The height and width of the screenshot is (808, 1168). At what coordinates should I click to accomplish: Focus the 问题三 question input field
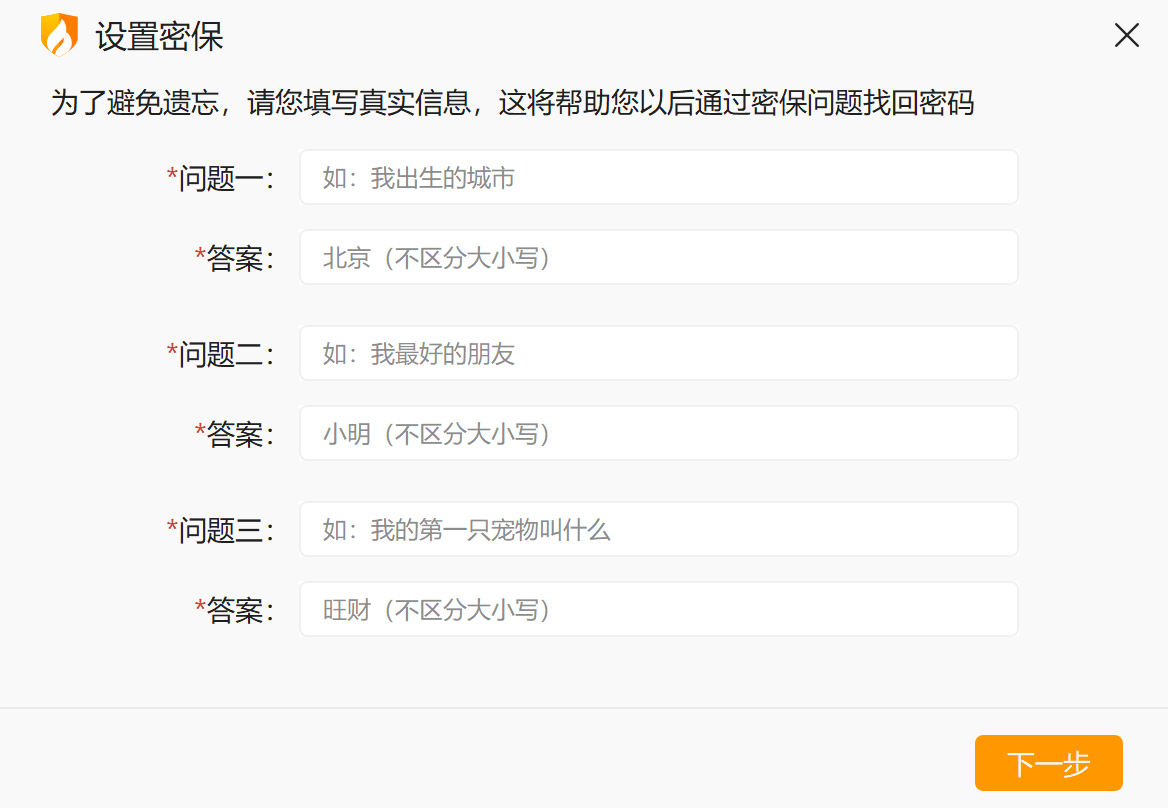tap(658, 530)
